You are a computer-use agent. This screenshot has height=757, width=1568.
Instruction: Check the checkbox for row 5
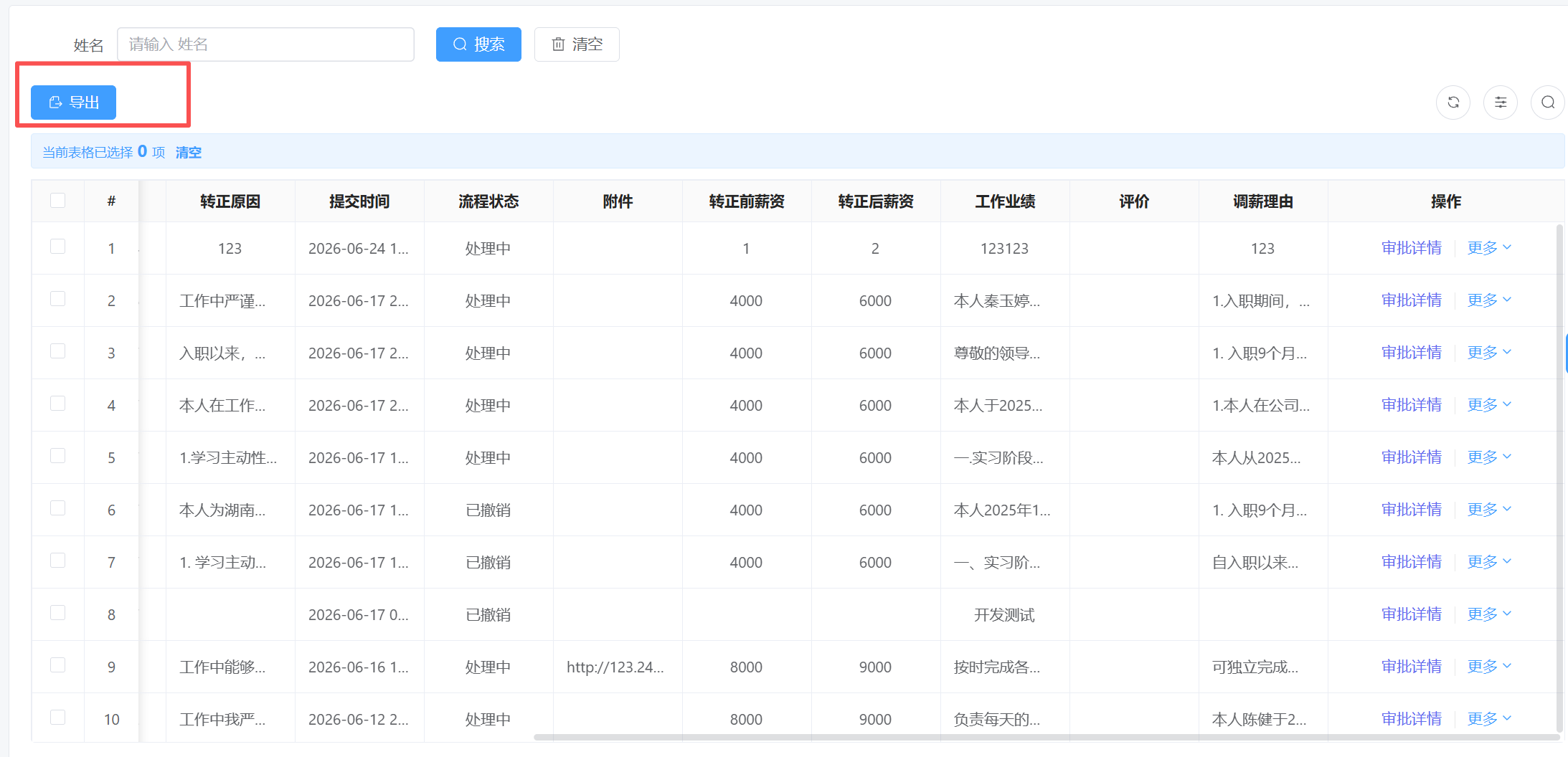[58, 456]
